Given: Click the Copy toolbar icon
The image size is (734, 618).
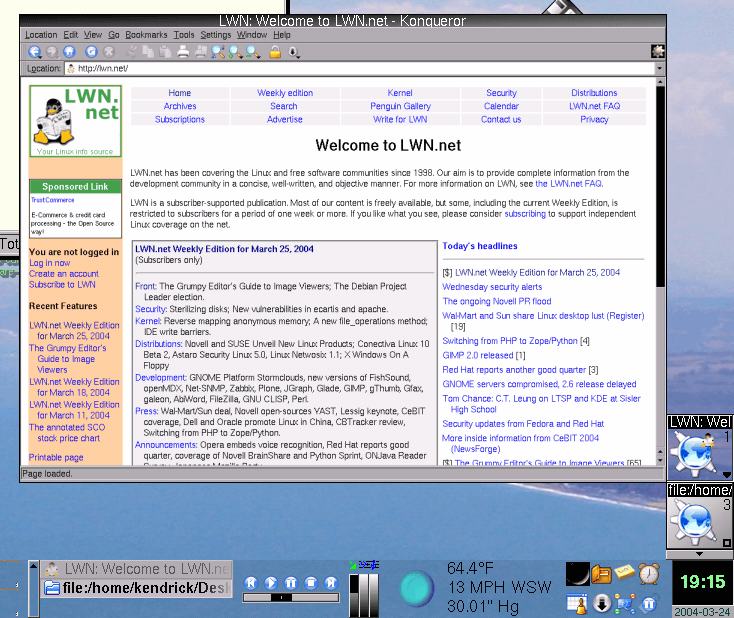Looking at the screenshot, I should coord(148,52).
